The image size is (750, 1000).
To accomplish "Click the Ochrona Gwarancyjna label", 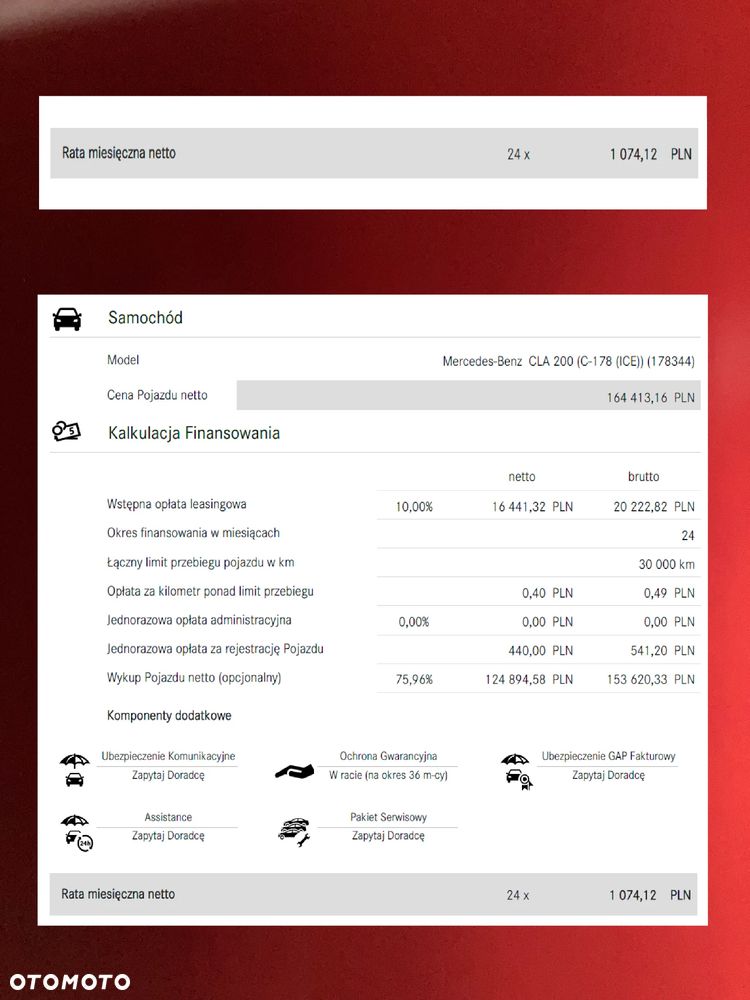I will click(388, 756).
